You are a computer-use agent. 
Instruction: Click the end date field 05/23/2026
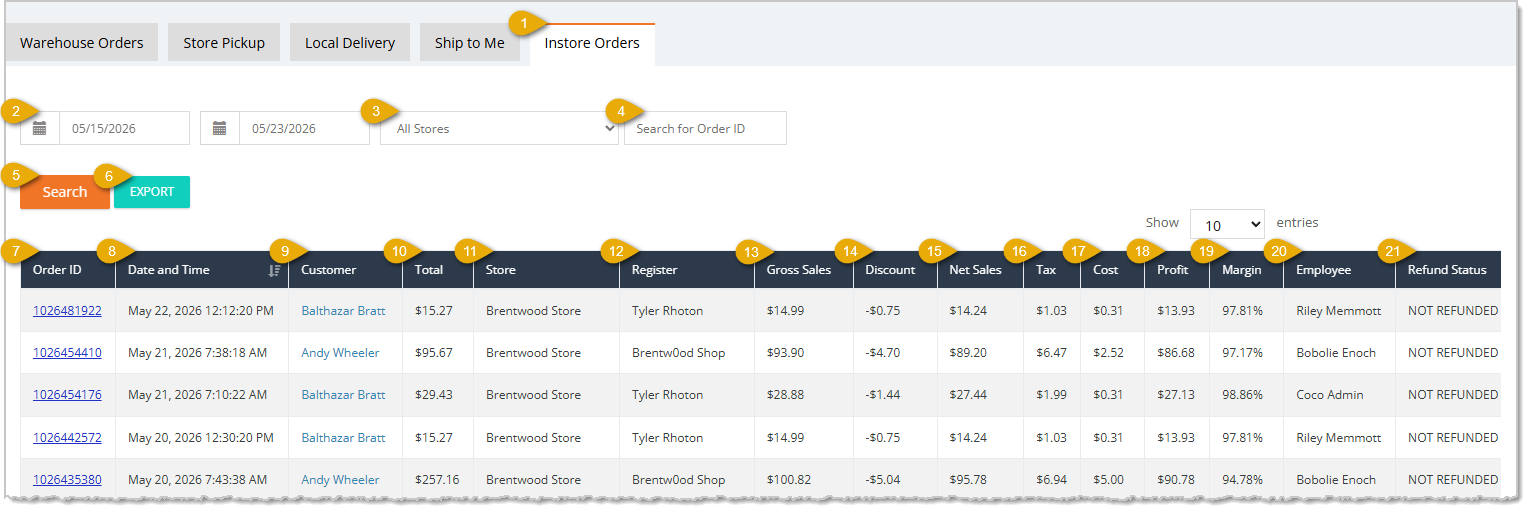click(305, 128)
